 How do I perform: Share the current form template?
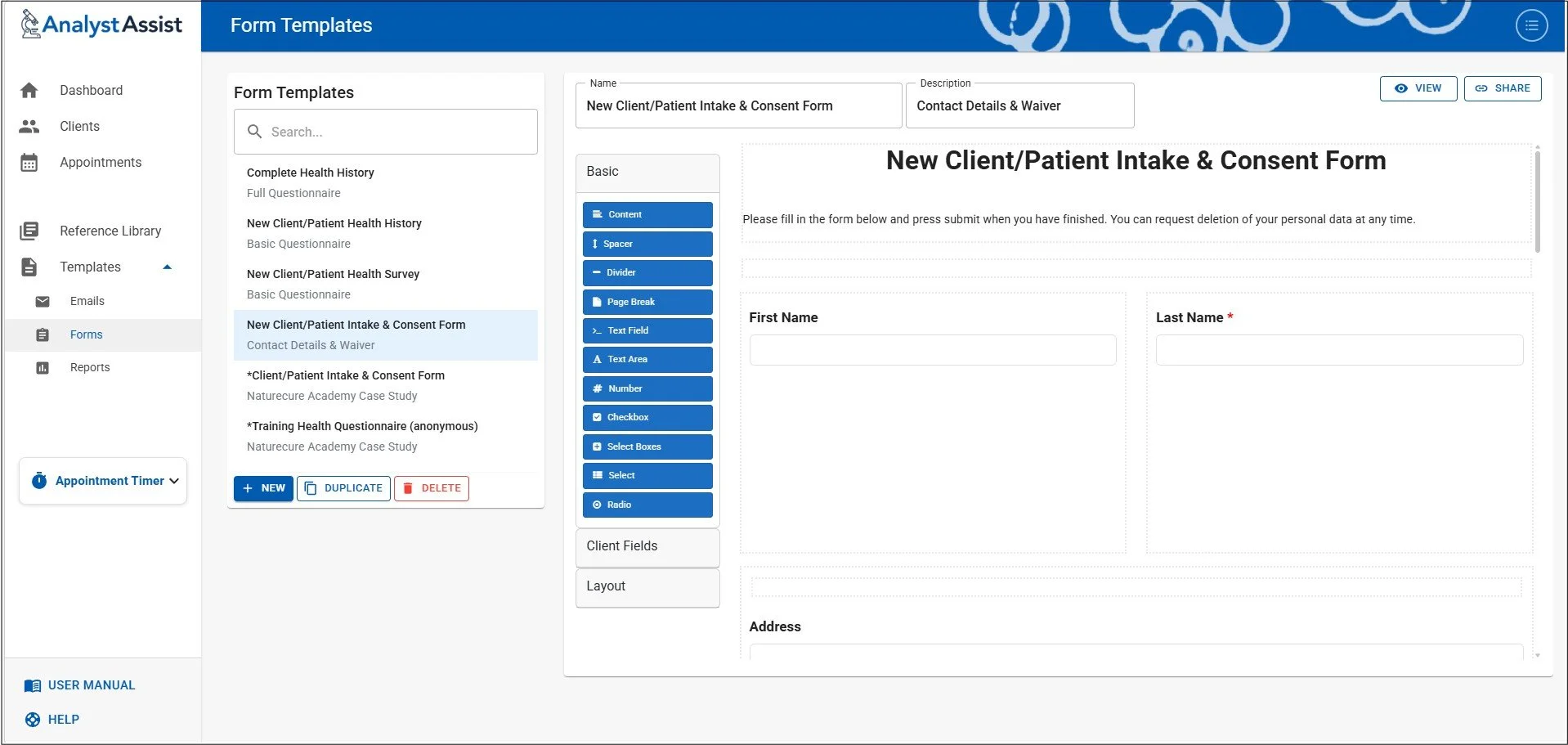[x=1503, y=88]
